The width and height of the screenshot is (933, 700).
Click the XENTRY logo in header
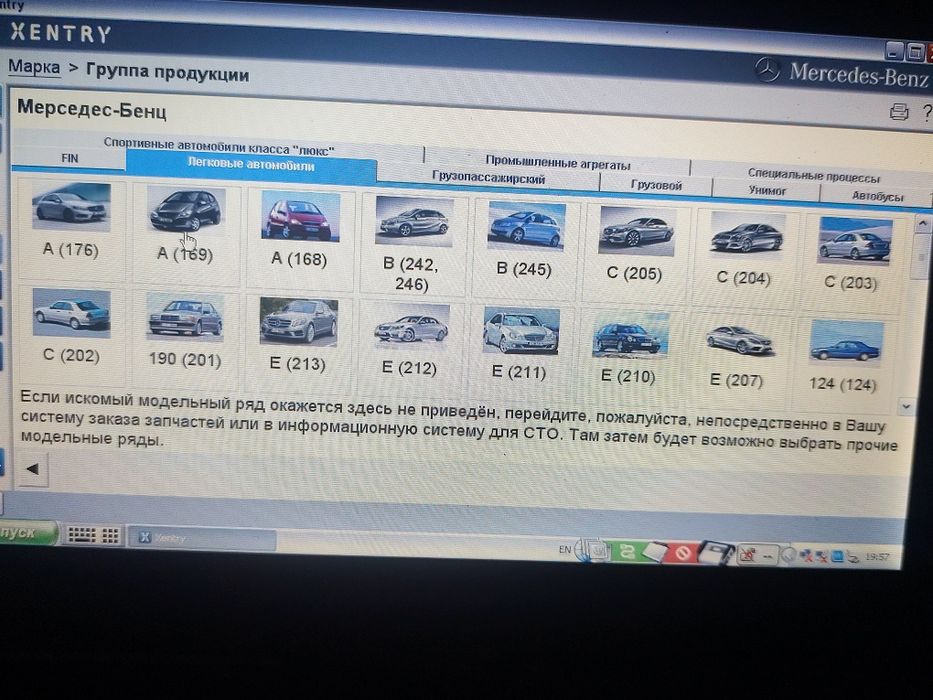click(x=60, y=32)
